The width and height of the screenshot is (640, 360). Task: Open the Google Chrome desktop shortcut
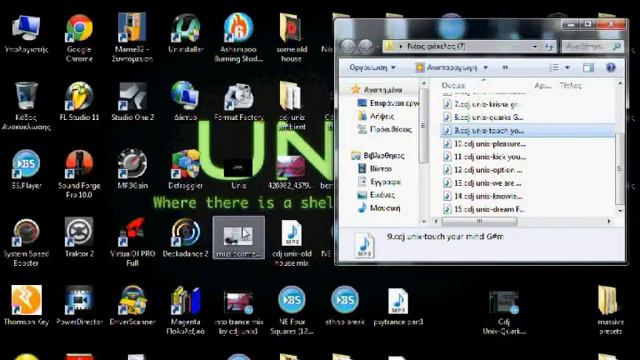pyautogui.click(x=79, y=38)
